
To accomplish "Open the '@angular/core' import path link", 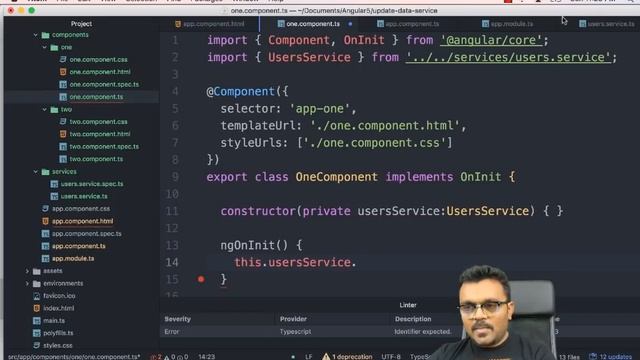I will 491,40.
